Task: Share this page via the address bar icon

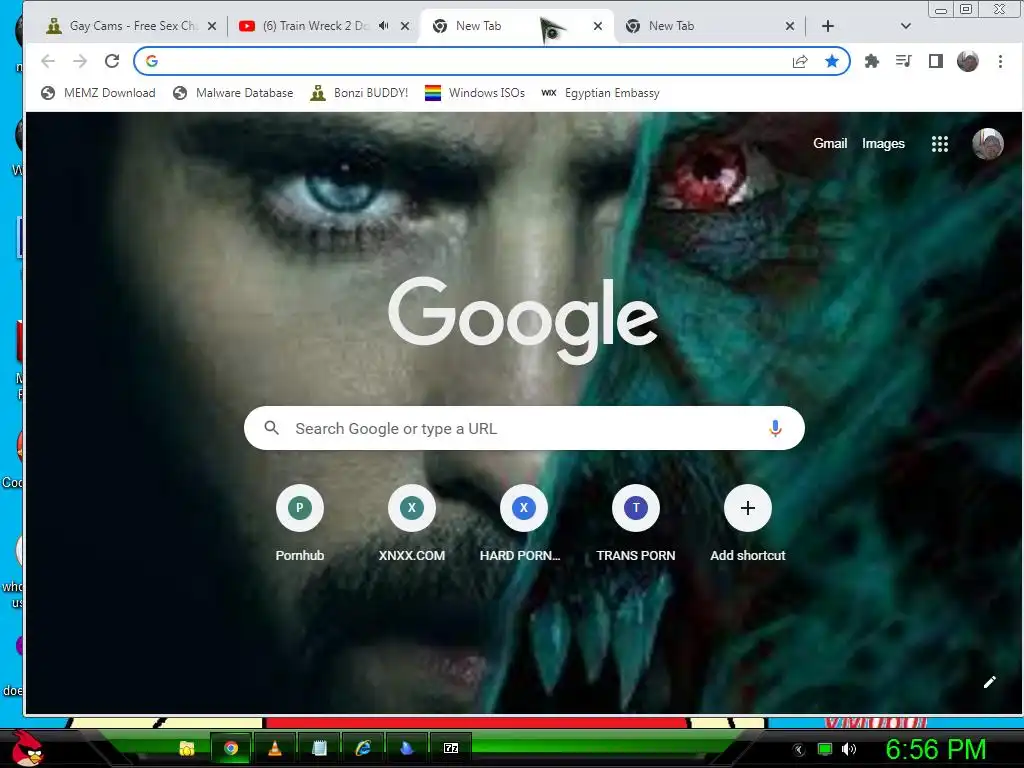Action: [x=800, y=61]
